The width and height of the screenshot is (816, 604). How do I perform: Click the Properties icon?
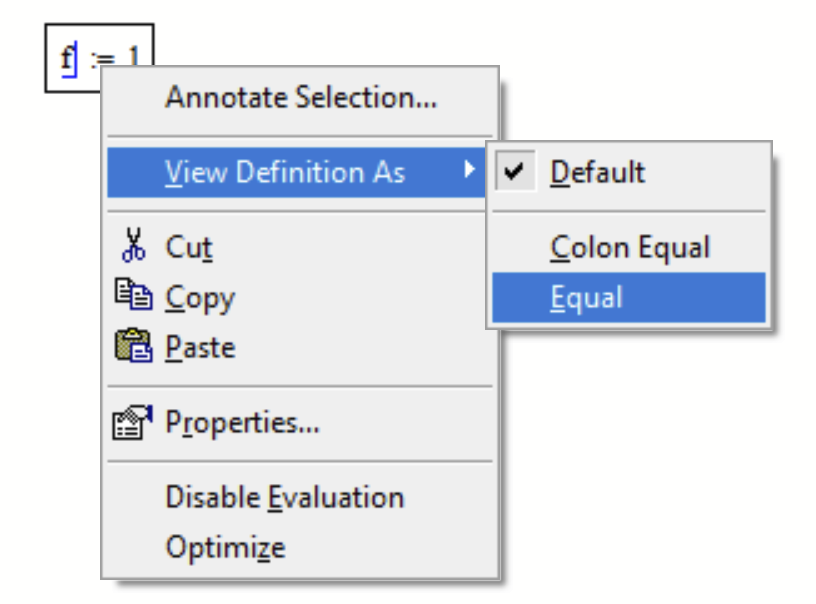131,422
